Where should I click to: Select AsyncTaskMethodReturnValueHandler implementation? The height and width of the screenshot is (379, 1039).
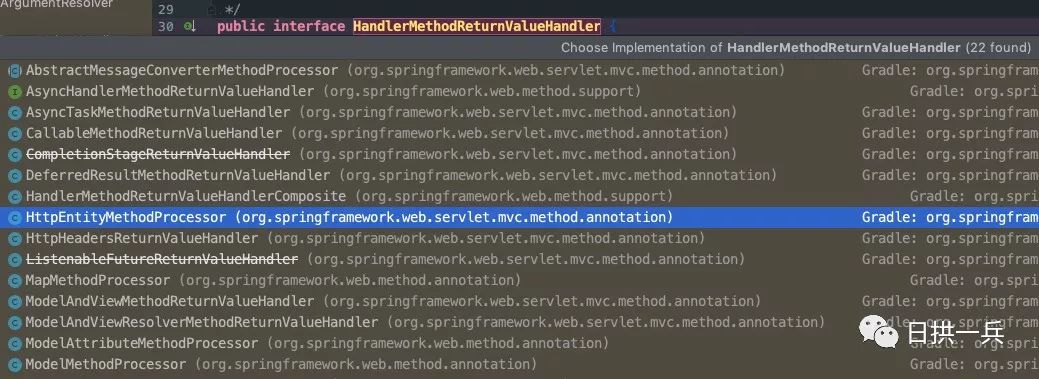[x=520, y=113]
